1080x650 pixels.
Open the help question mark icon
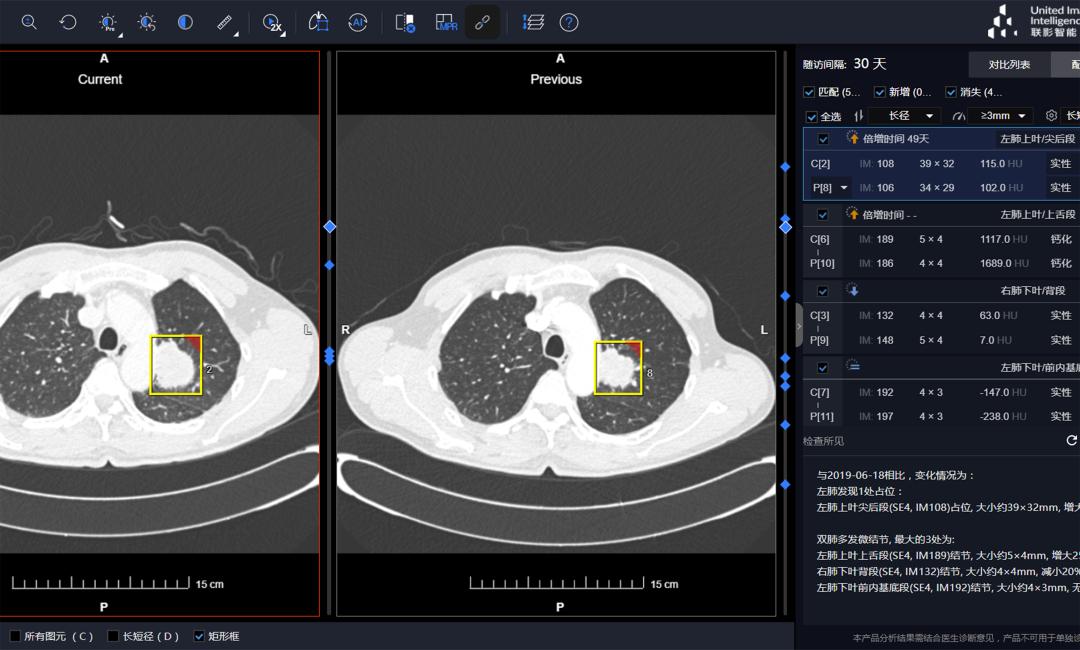[x=569, y=22]
